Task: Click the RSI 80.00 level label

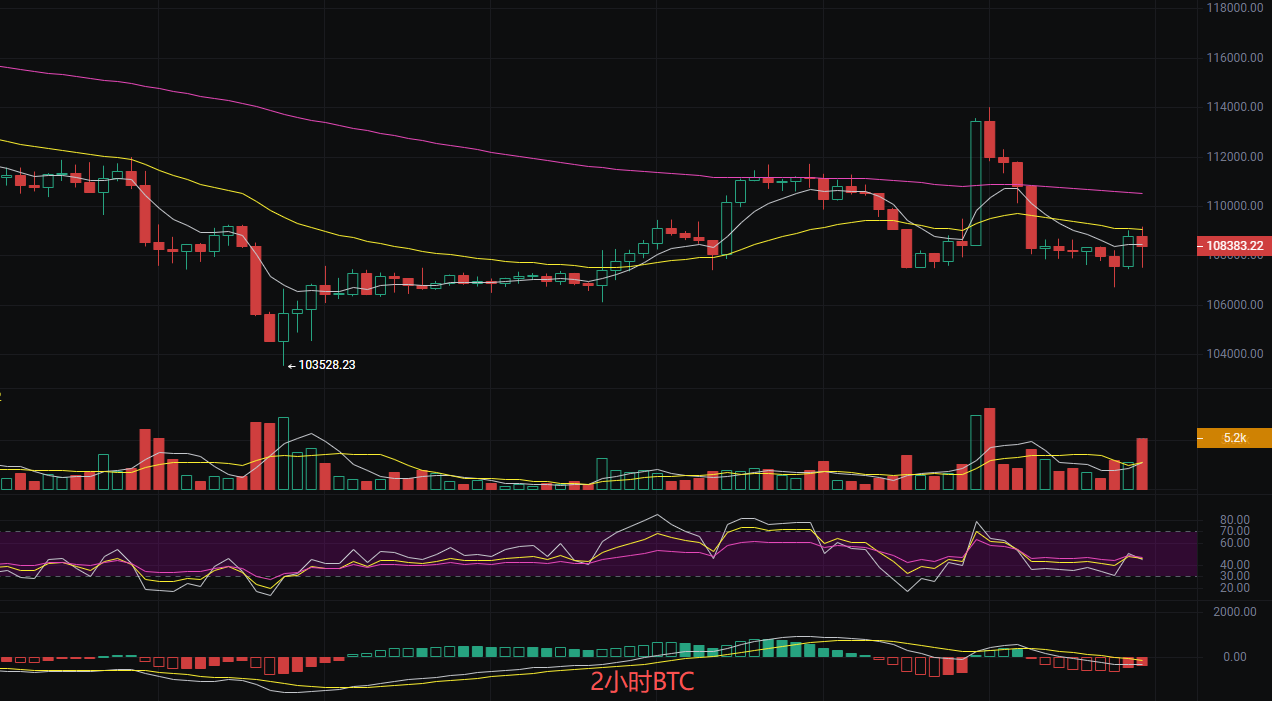Action: [1235, 520]
